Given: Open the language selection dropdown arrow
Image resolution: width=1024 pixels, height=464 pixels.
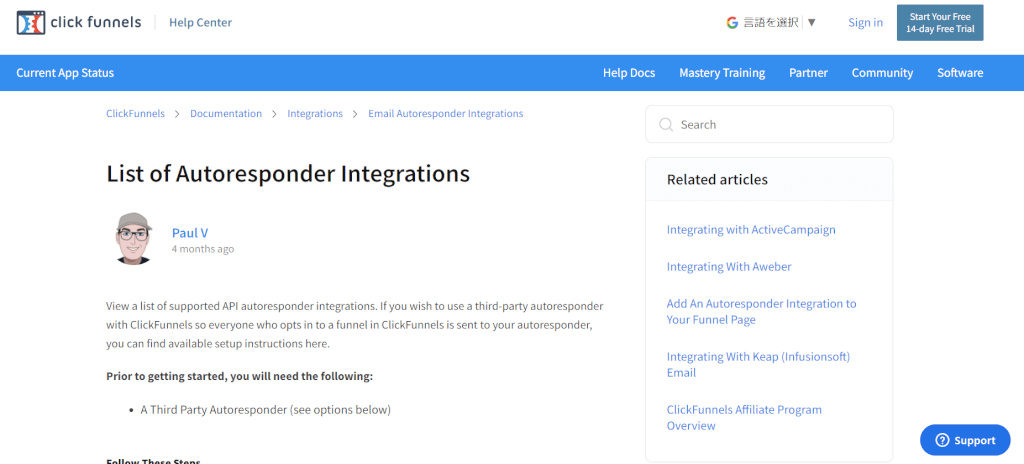Looking at the screenshot, I should (811, 22).
